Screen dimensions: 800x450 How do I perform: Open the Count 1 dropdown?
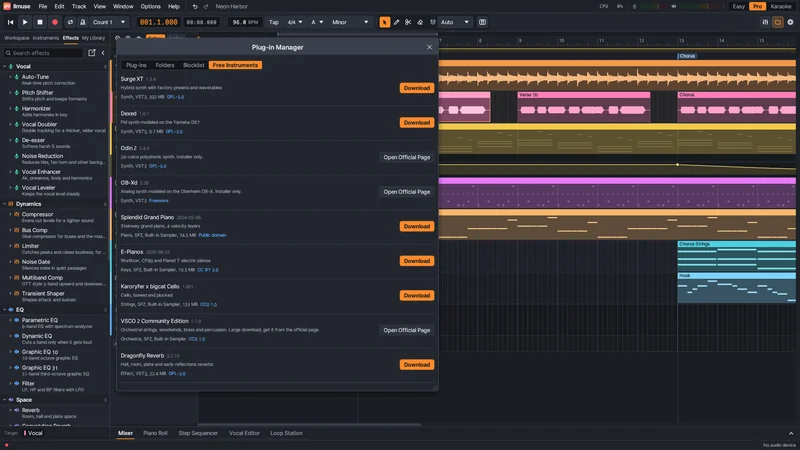click(x=109, y=22)
